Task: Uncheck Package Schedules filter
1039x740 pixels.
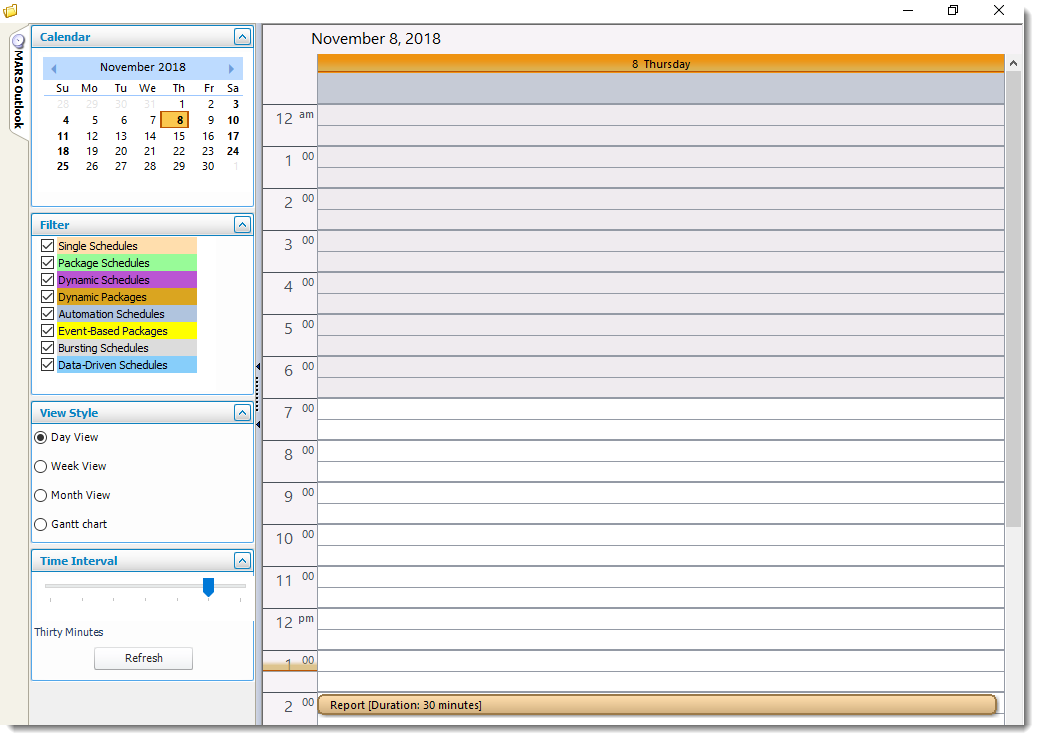Action: [x=47, y=262]
